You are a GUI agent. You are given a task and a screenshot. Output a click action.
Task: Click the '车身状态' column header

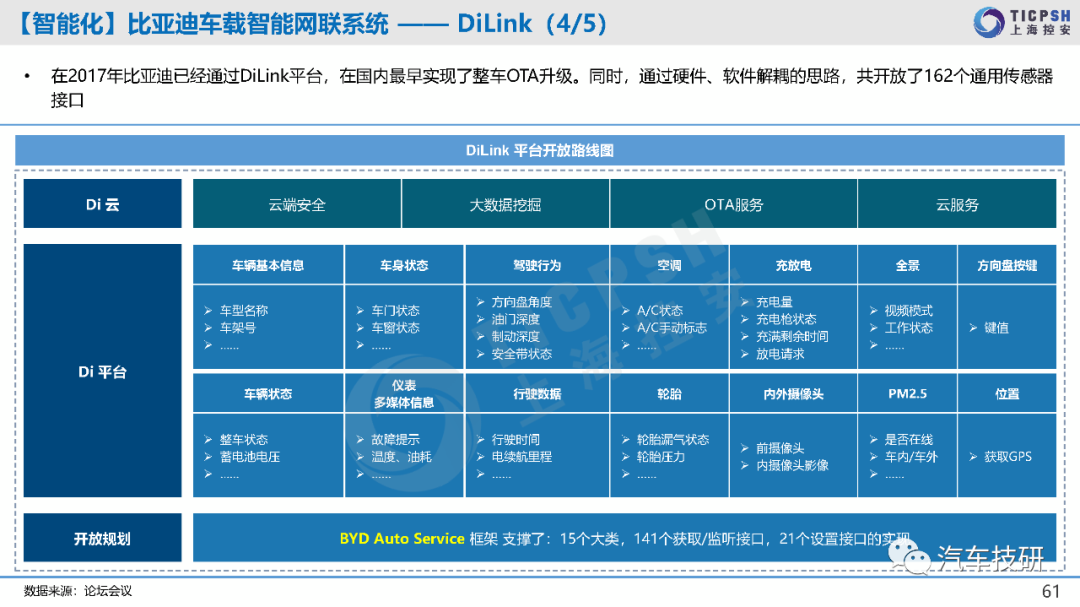pyautogui.click(x=404, y=265)
